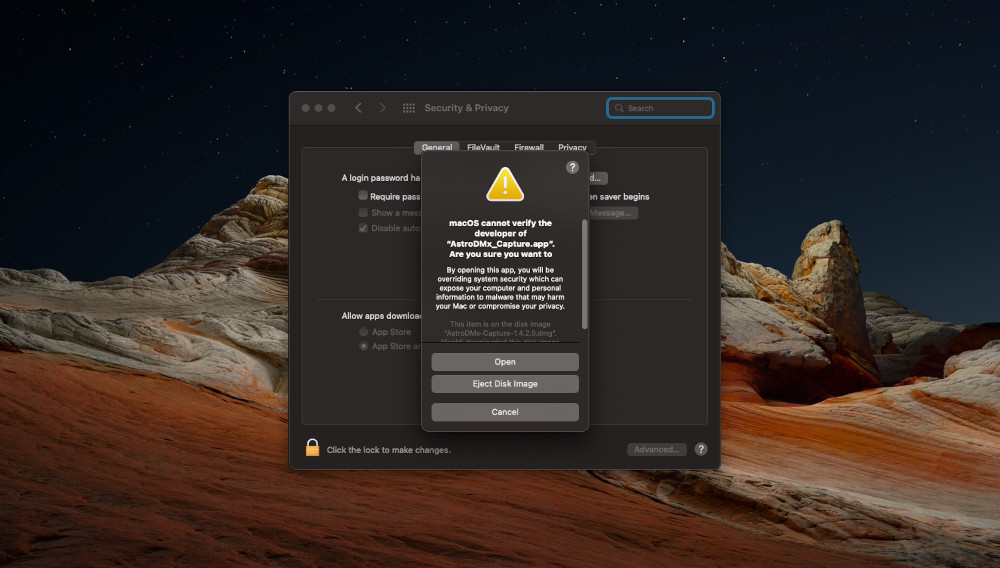The width and height of the screenshot is (1000, 568).
Task: Select App Store and identified developers option
Action: coord(364,346)
